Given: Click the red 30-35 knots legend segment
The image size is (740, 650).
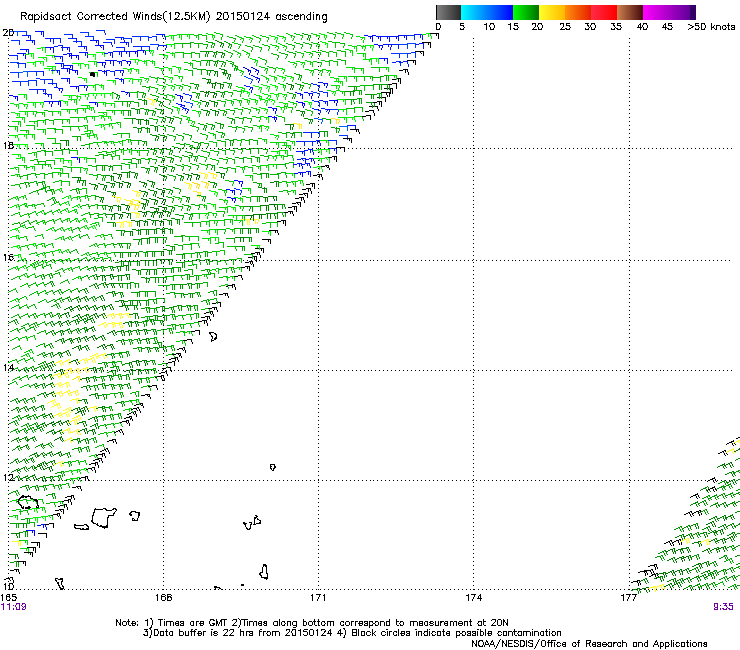Looking at the screenshot, I should pos(604,12).
